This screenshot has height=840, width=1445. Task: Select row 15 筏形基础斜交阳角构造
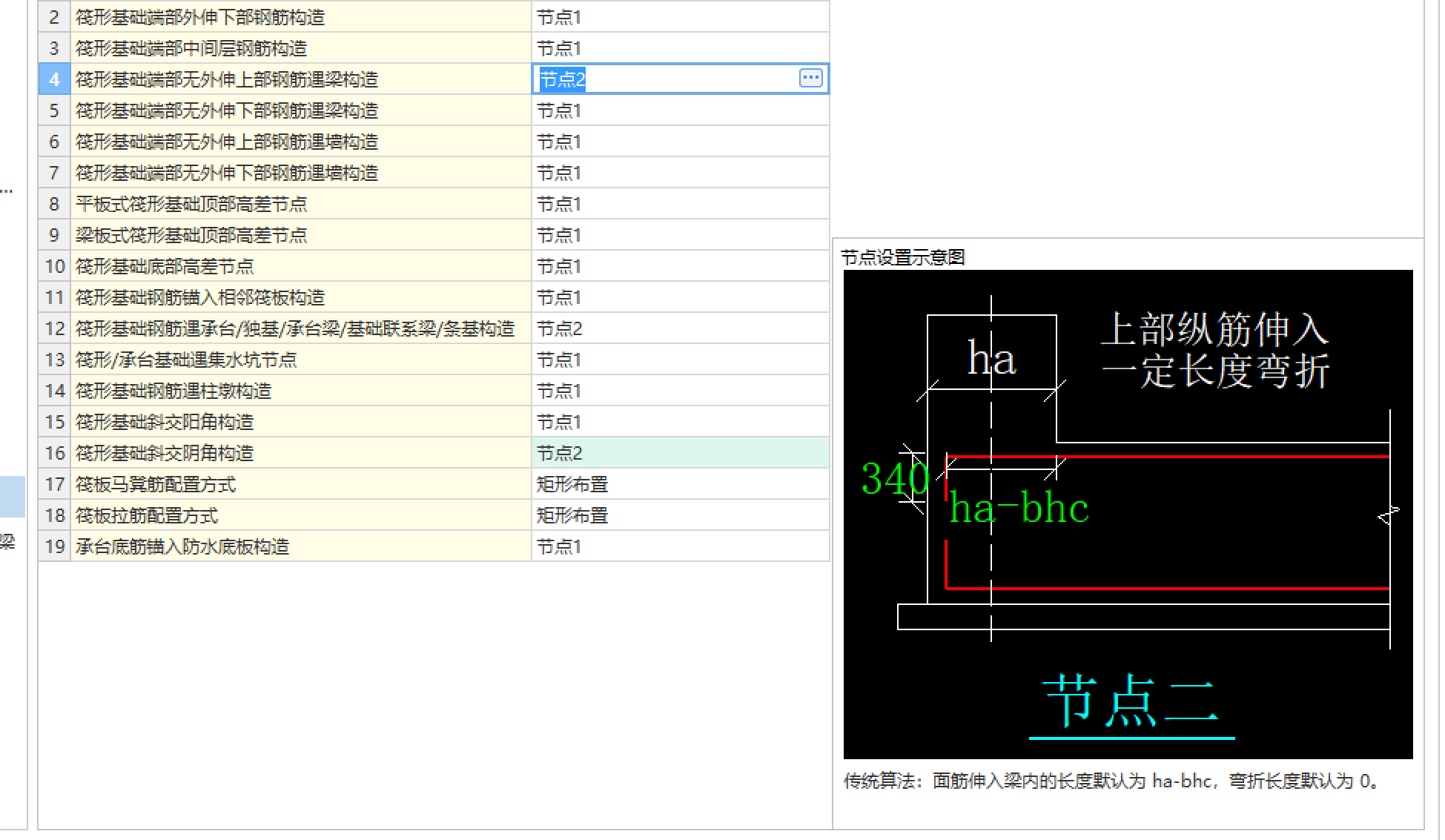click(301, 421)
